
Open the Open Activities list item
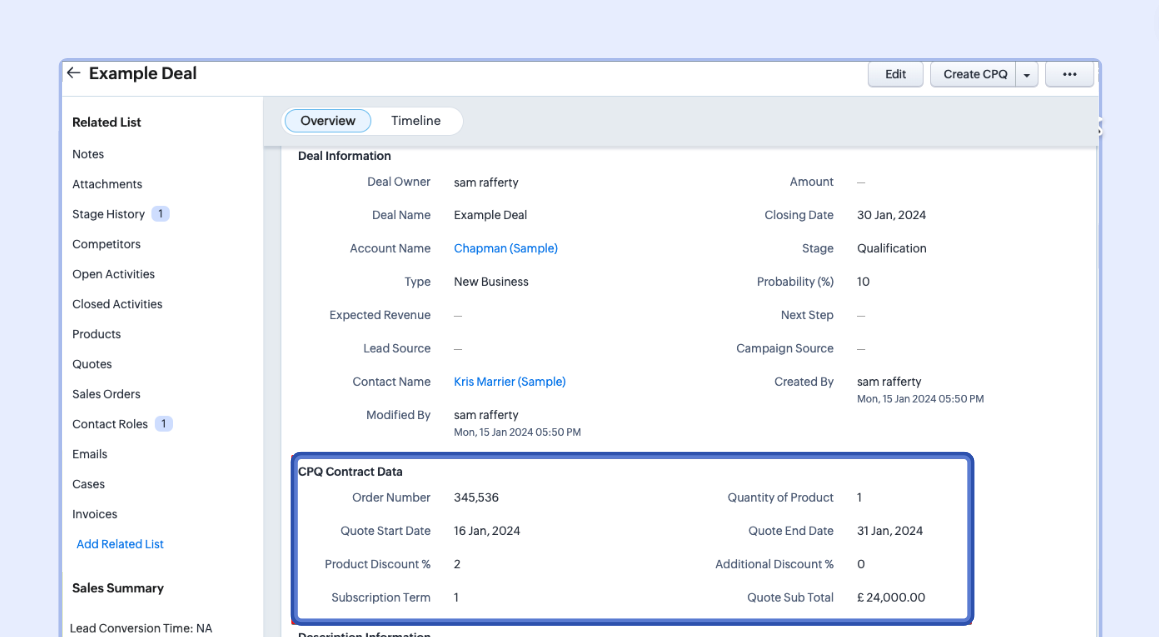pos(113,274)
